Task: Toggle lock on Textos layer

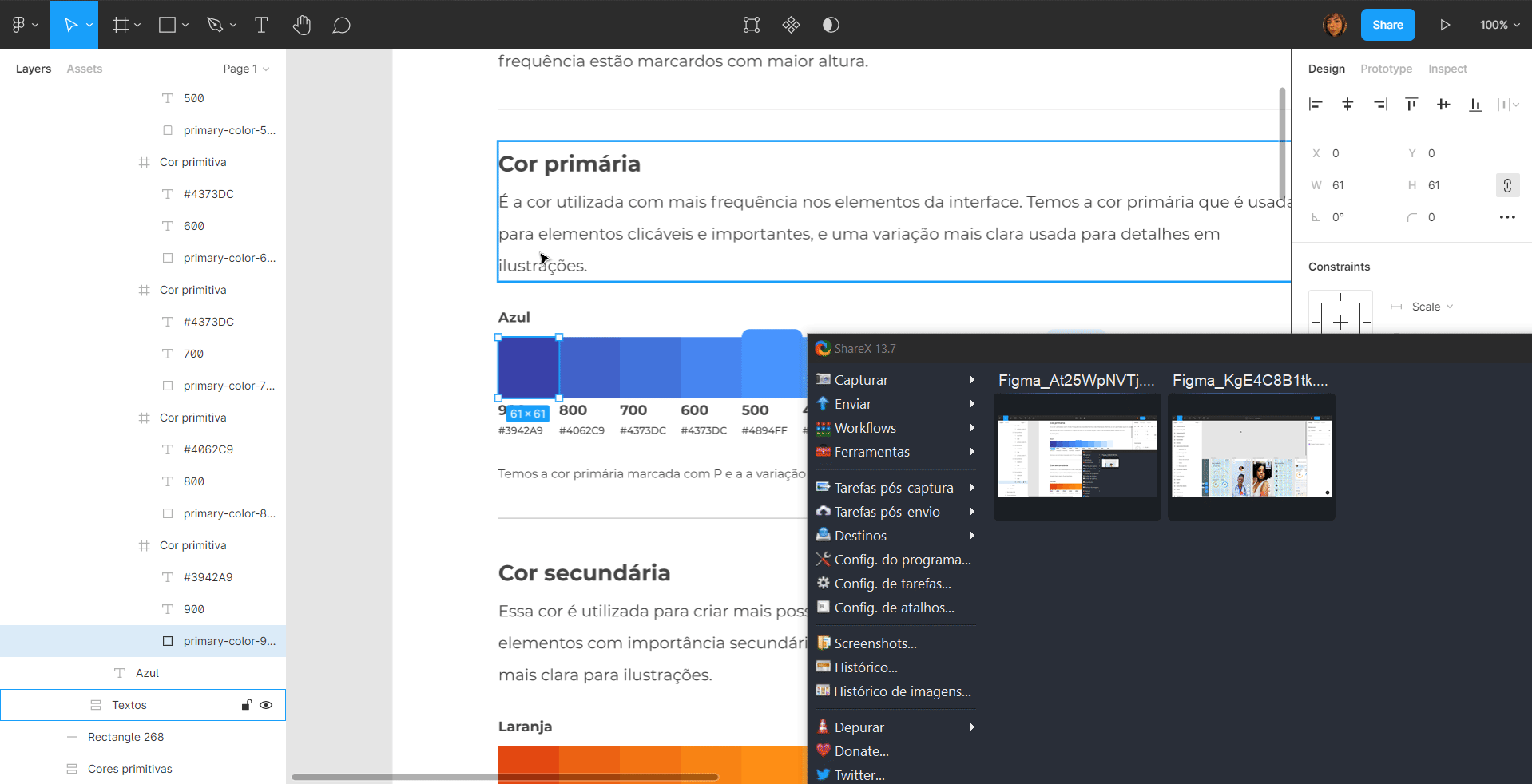Action: [246, 705]
